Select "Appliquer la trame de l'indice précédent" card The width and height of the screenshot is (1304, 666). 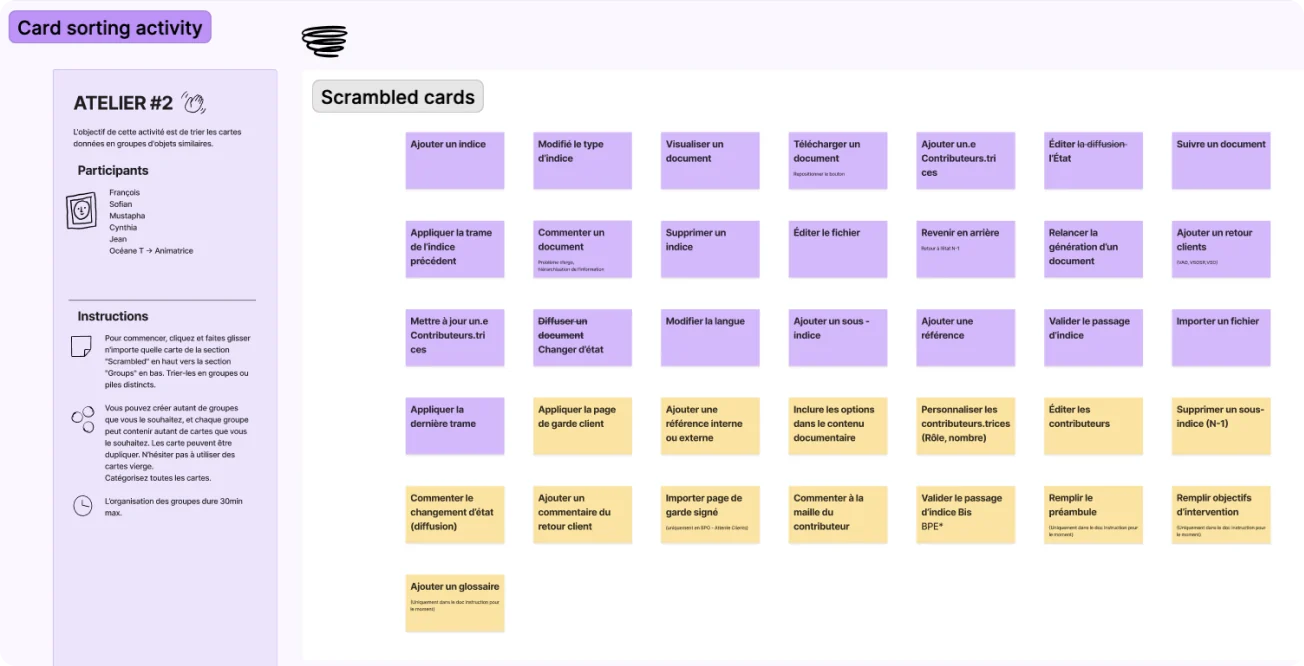click(x=455, y=249)
